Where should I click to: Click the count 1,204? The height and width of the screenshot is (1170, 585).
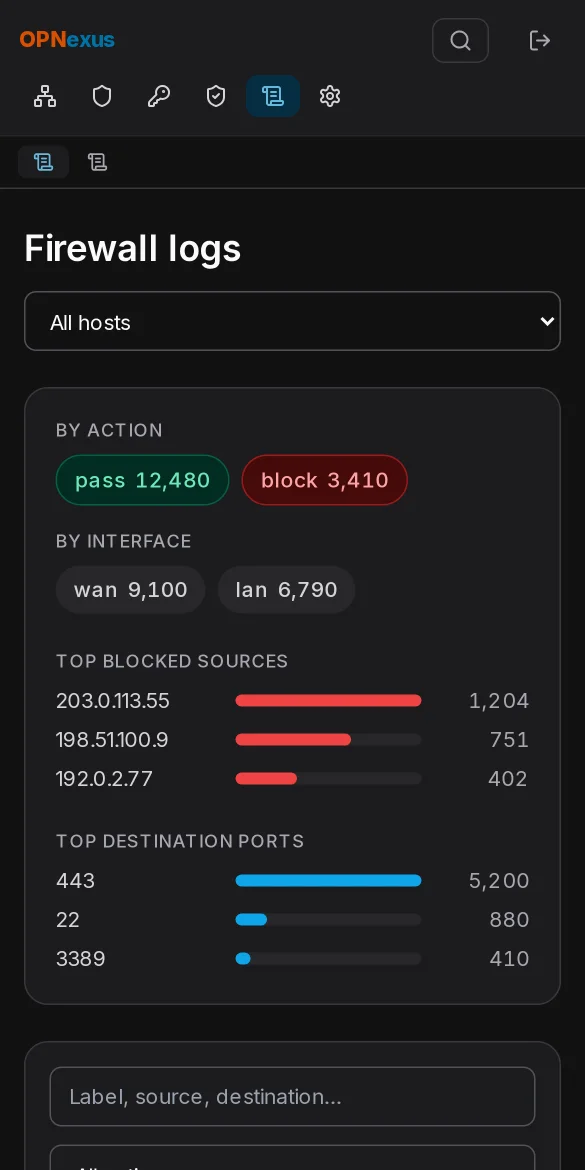click(x=499, y=701)
